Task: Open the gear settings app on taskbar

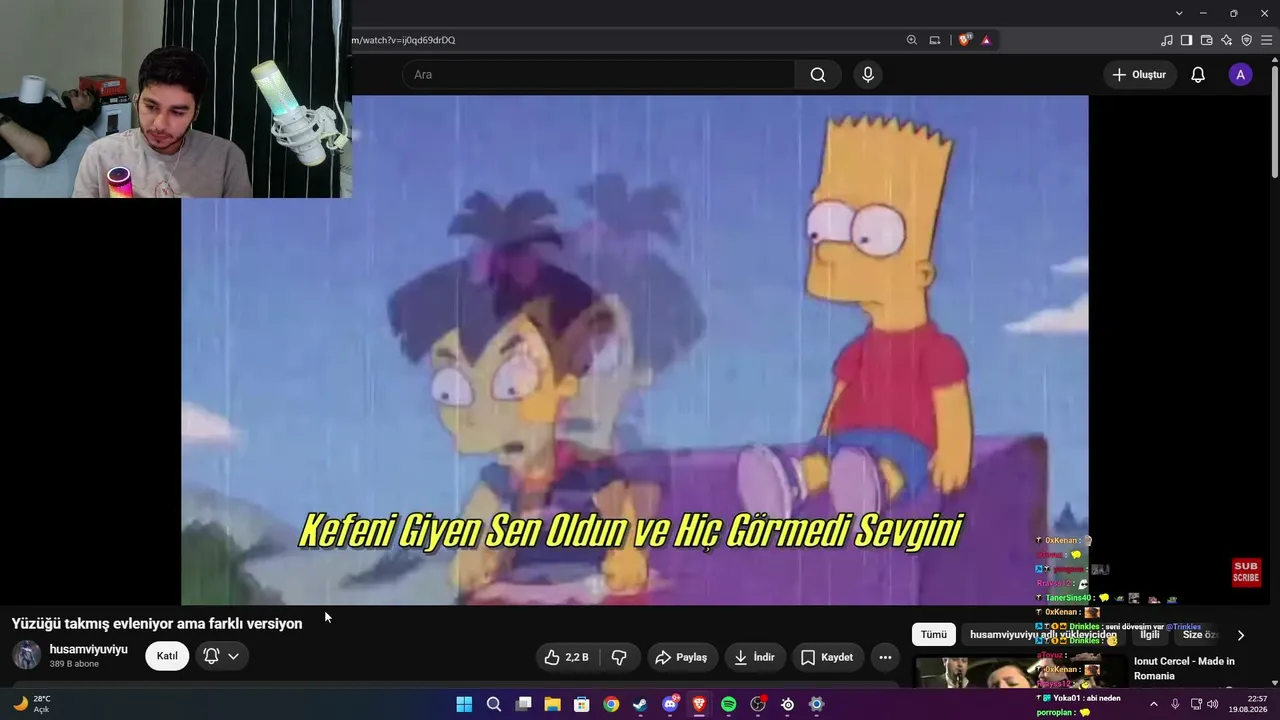Action: click(x=816, y=704)
